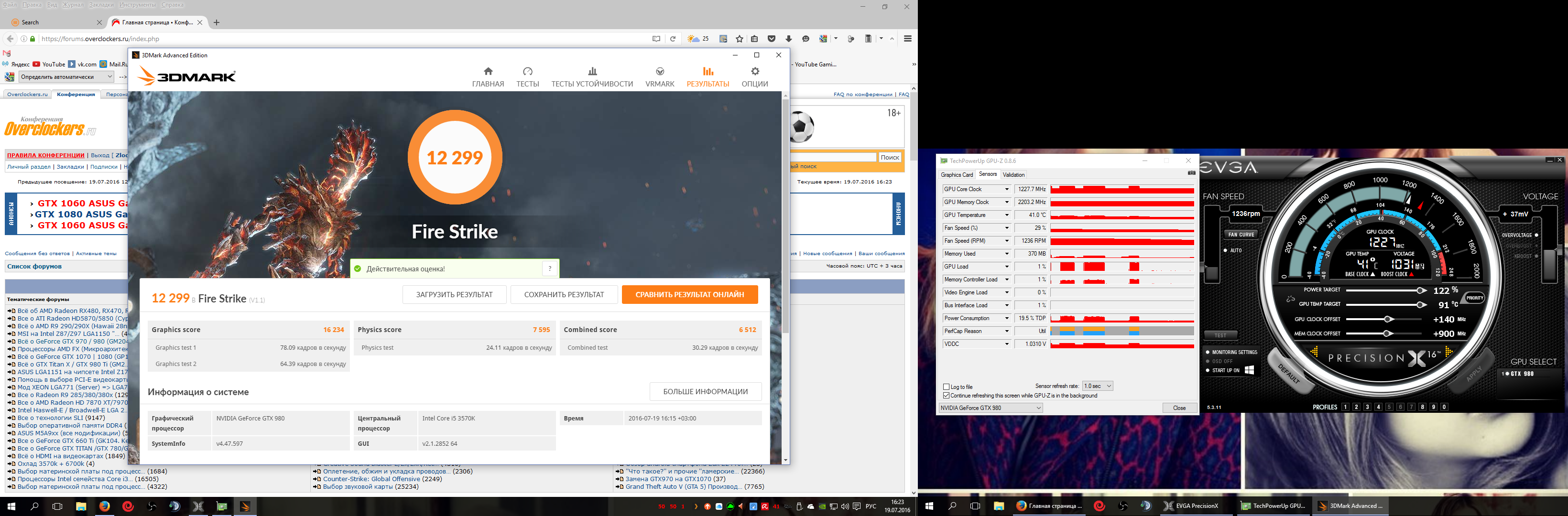Click GPU-Z screenshot camera icon
The image size is (1568, 516).
coord(1191,173)
